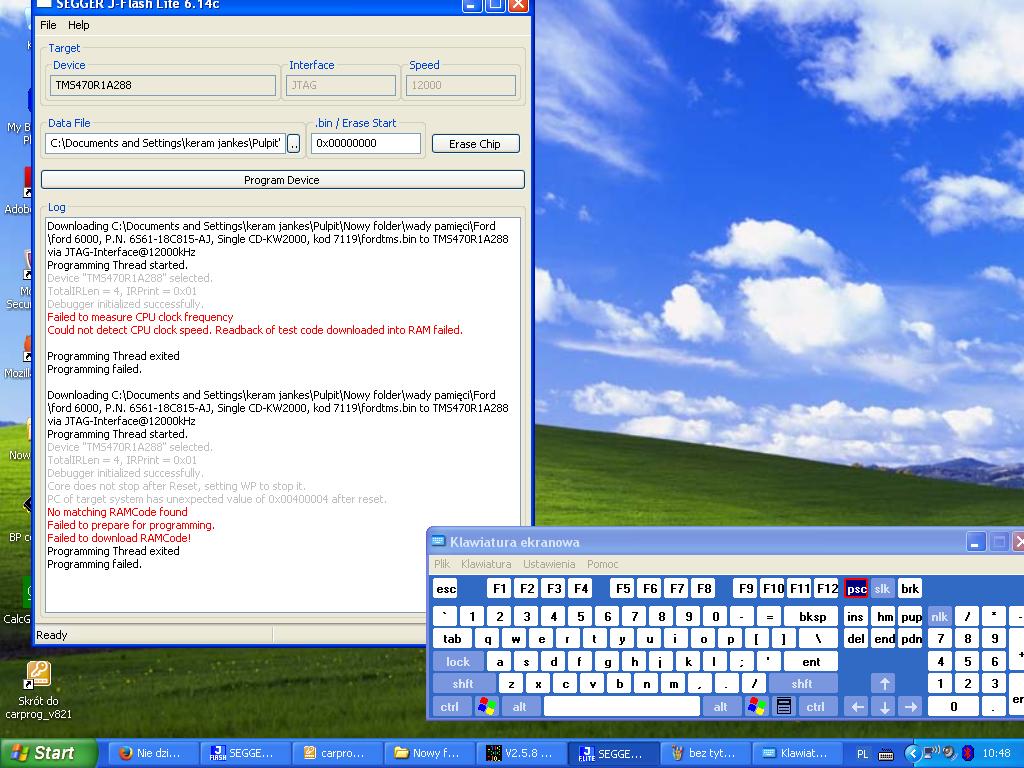Click the F12 key on the on-screen keyboard
This screenshot has width=1024, height=768.
[826, 588]
